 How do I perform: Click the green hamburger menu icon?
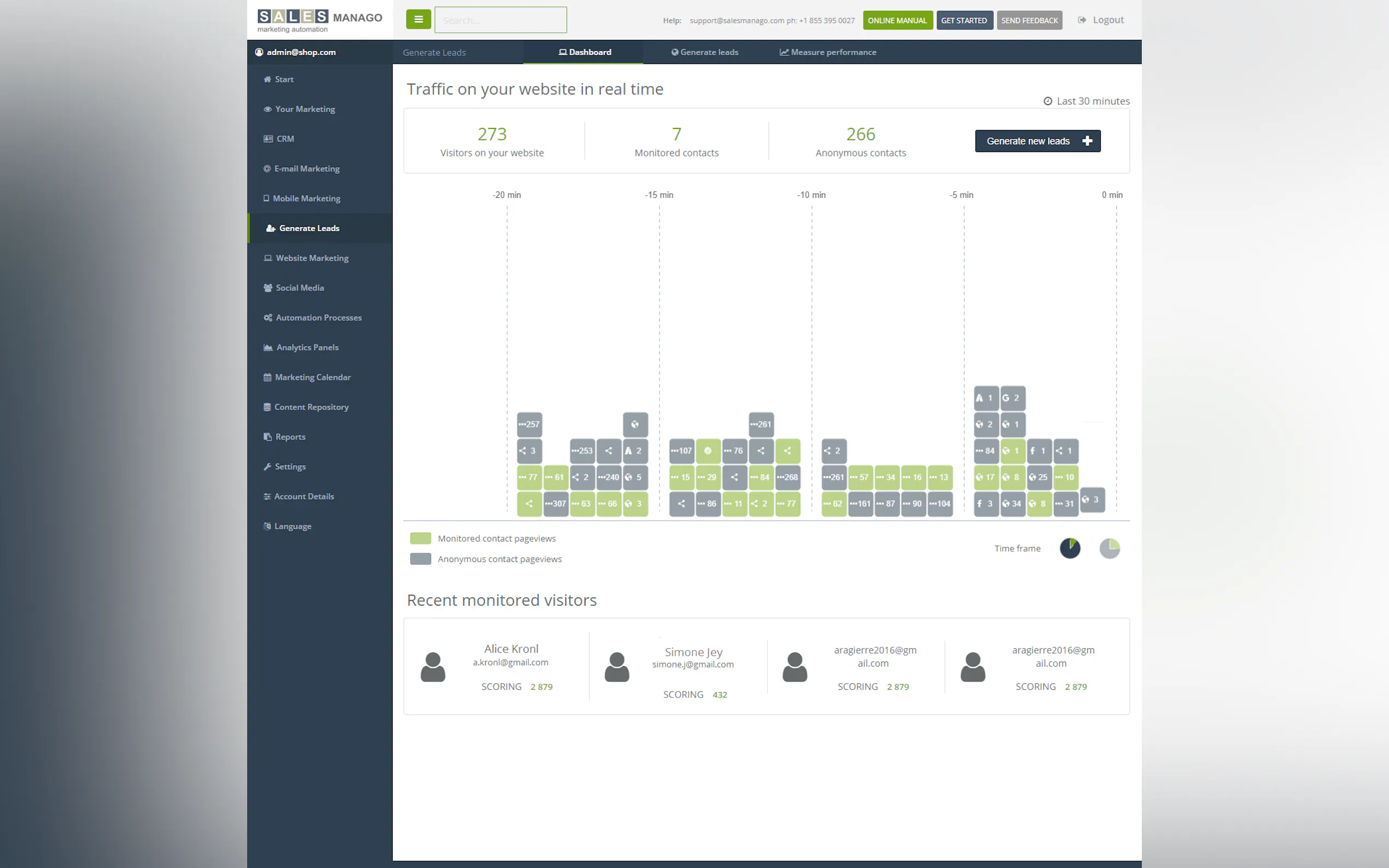[x=418, y=20]
